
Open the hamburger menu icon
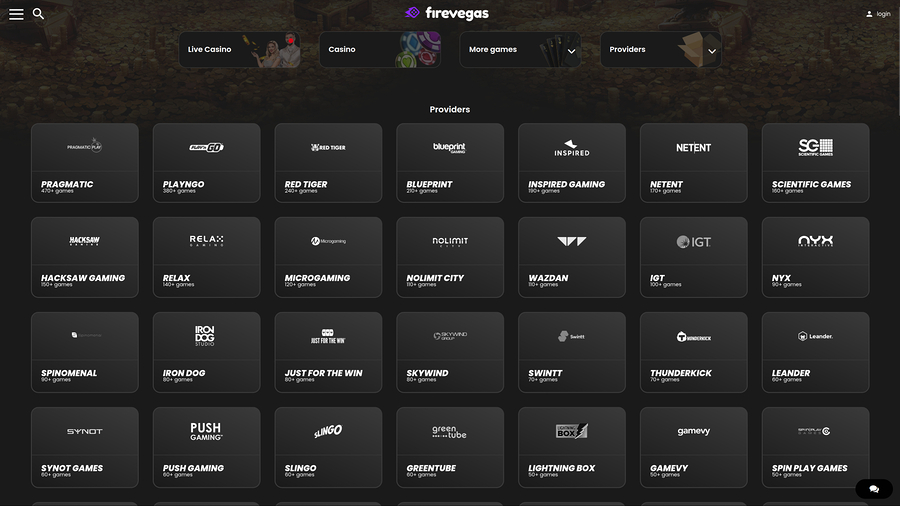tap(16, 14)
